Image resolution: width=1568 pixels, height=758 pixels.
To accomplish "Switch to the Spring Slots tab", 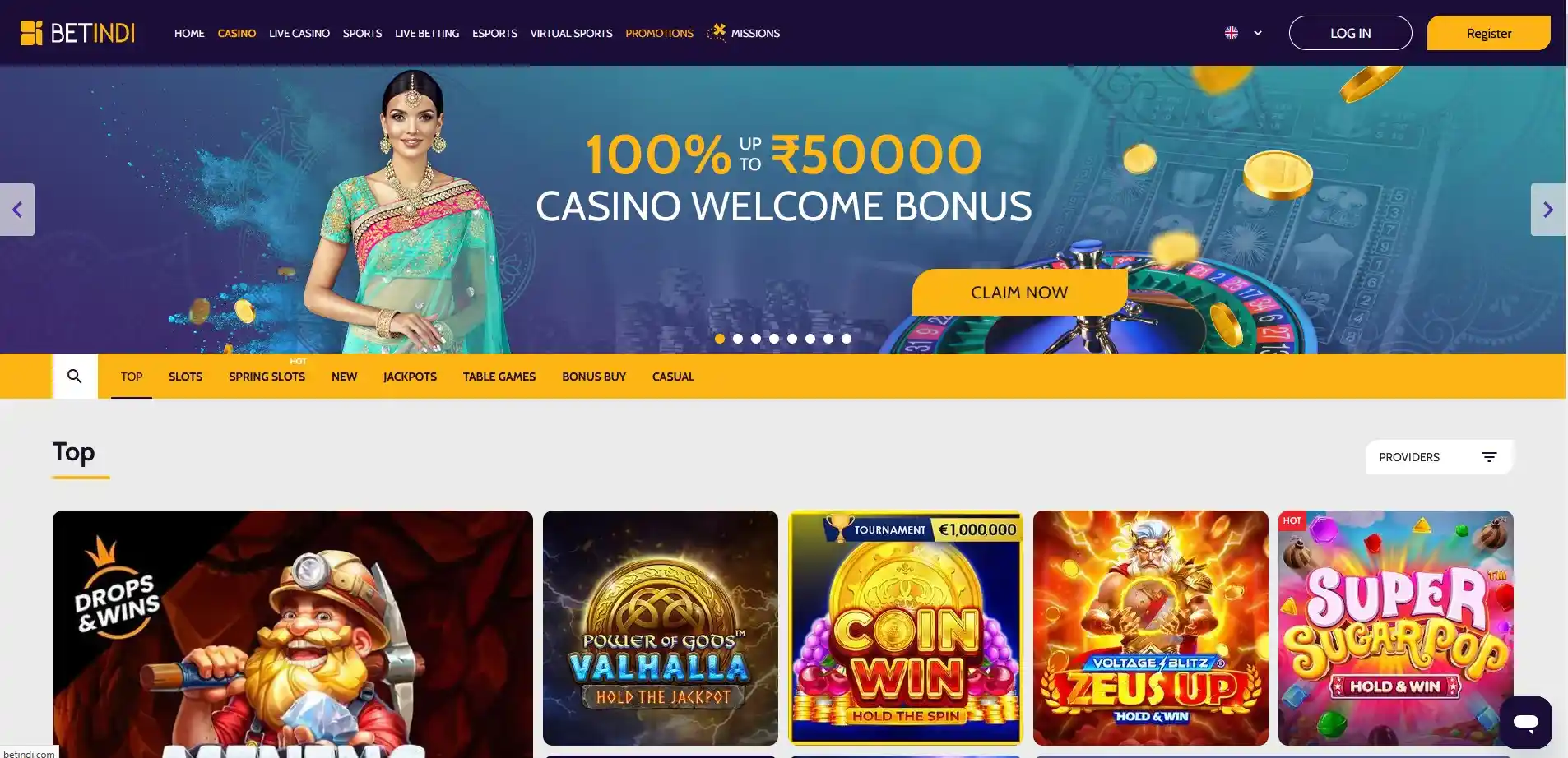I will pyautogui.click(x=267, y=377).
